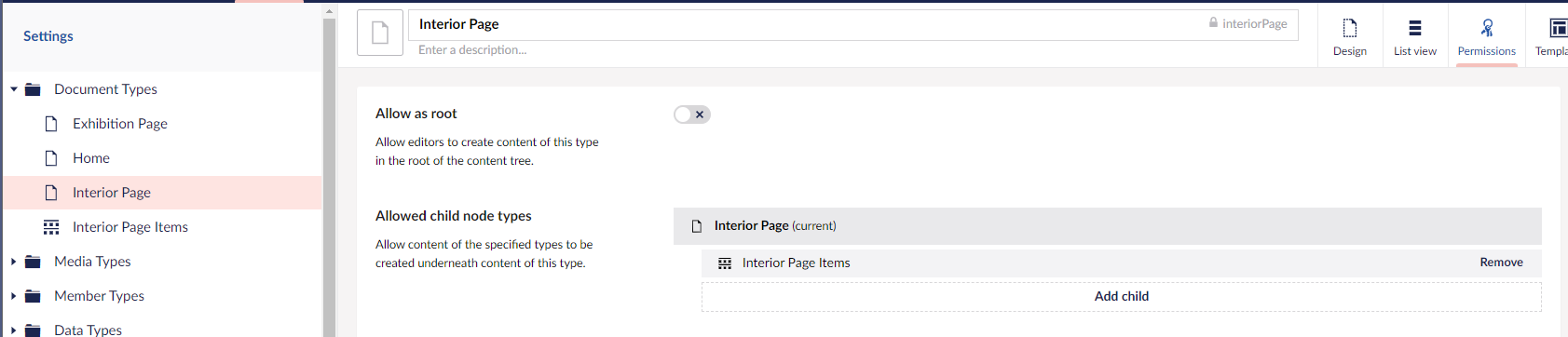Viewport: 1568px width, 337px height.
Task: Click the lock icon beside interiorPage alias
Action: coord(1213,22)
